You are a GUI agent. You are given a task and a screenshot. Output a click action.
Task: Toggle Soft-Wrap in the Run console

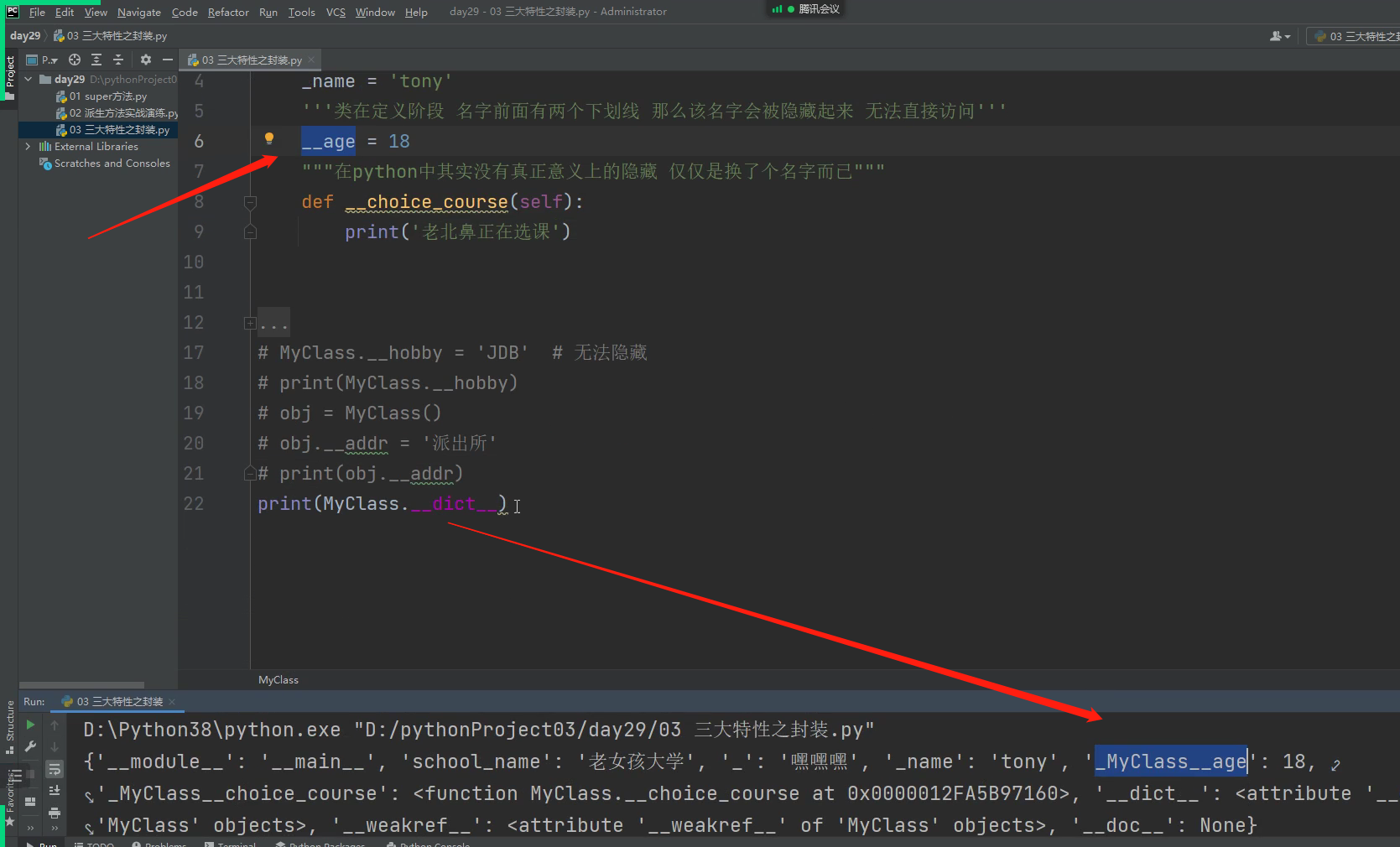(55, 769)
